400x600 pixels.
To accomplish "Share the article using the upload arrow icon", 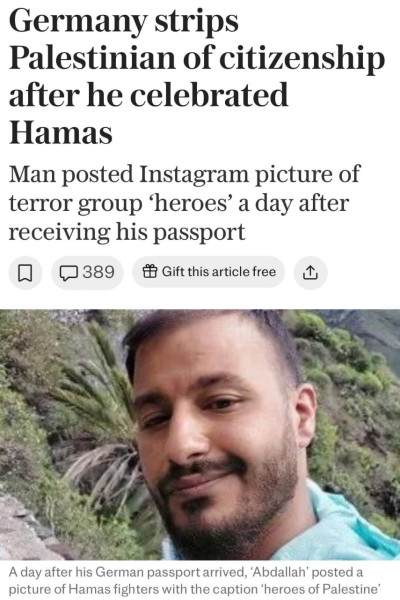I will click(x=310, y=272).
